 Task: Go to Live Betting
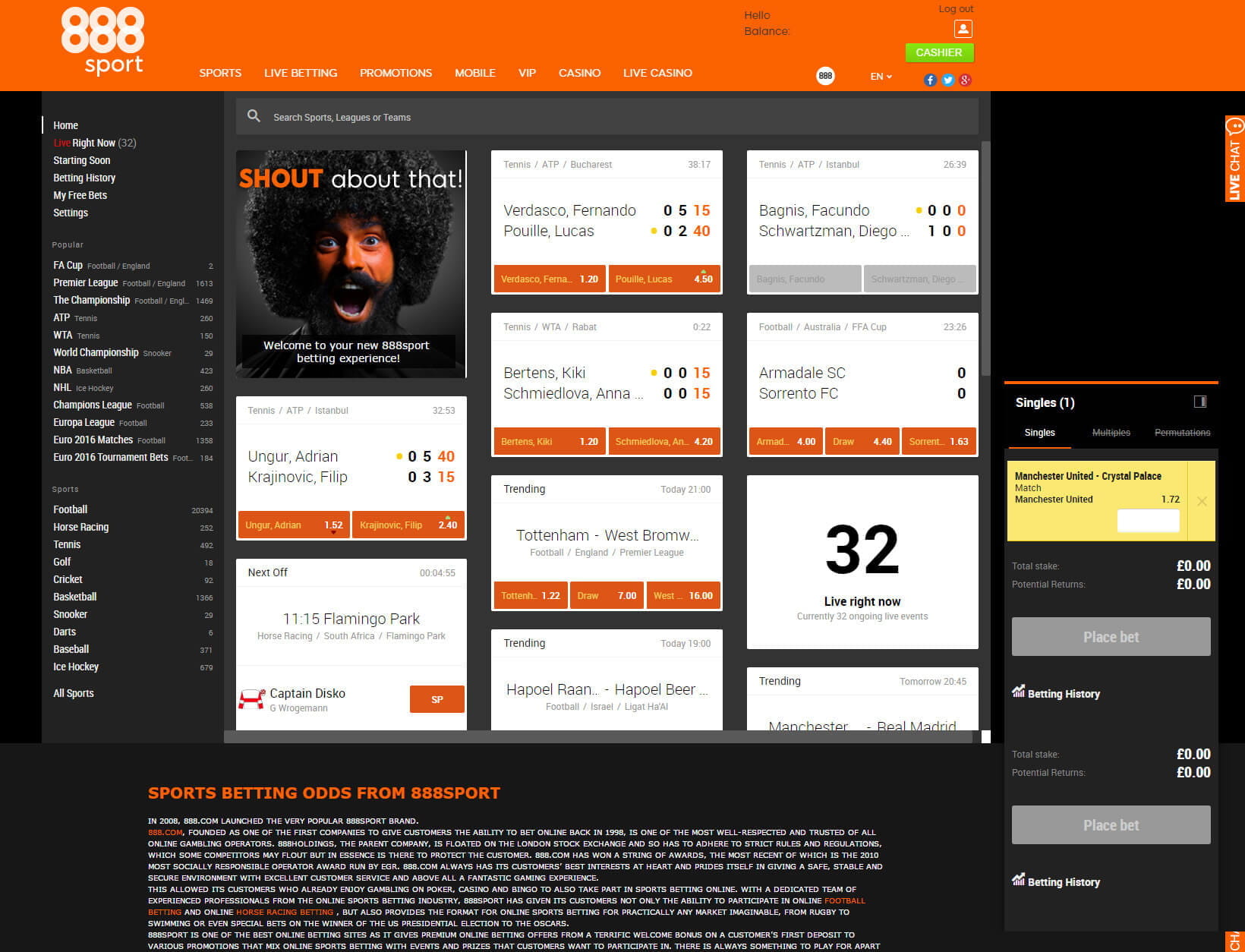[x=301, y=73]
